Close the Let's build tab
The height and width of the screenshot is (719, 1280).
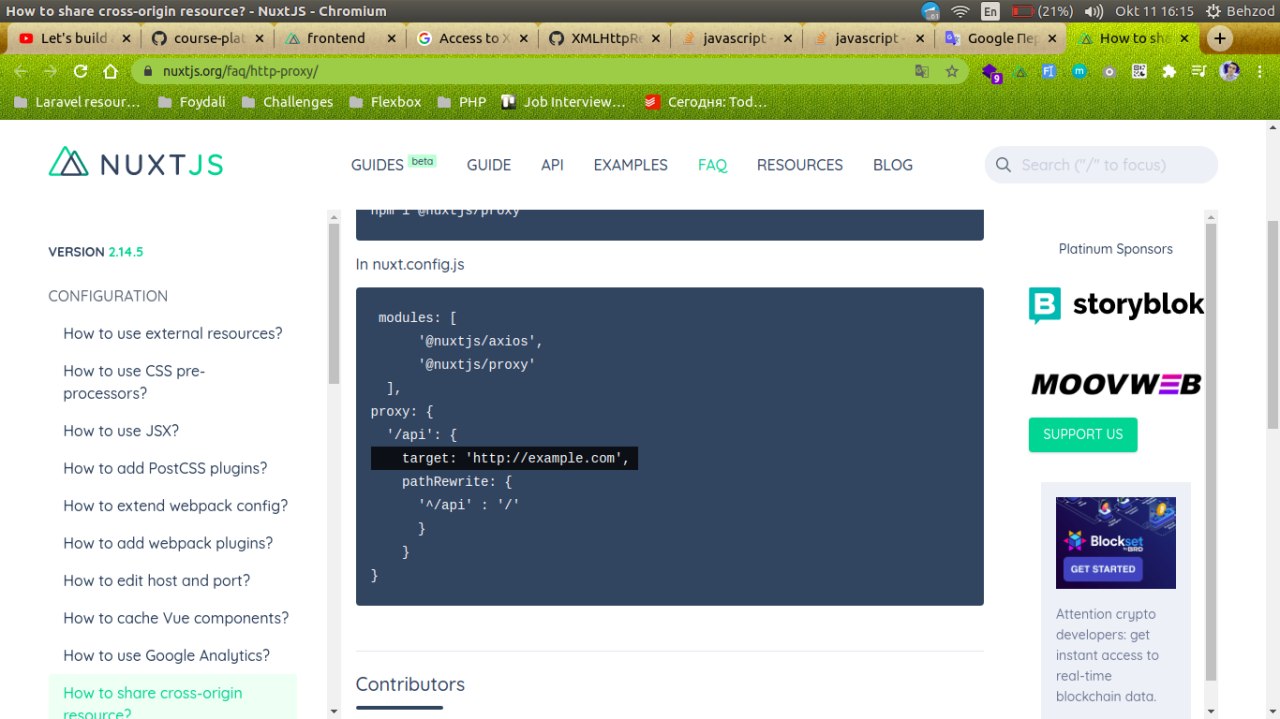[x=126, y=39]
